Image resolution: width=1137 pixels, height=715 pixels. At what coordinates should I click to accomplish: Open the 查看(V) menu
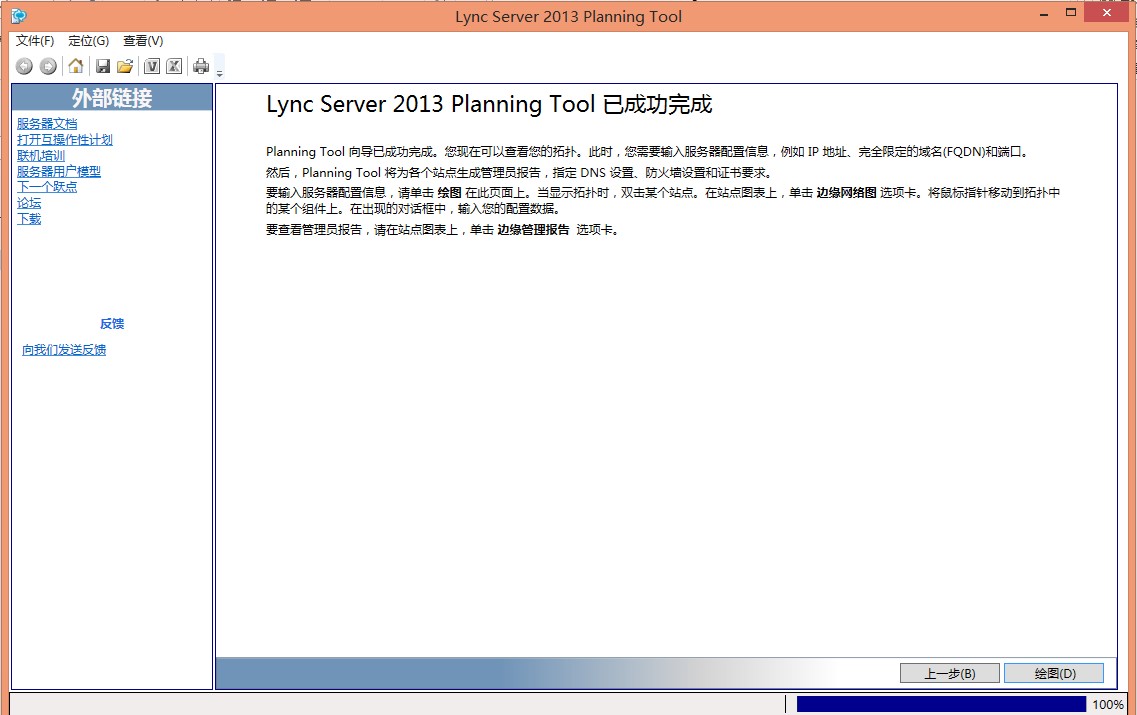click(x=143, y=41)
